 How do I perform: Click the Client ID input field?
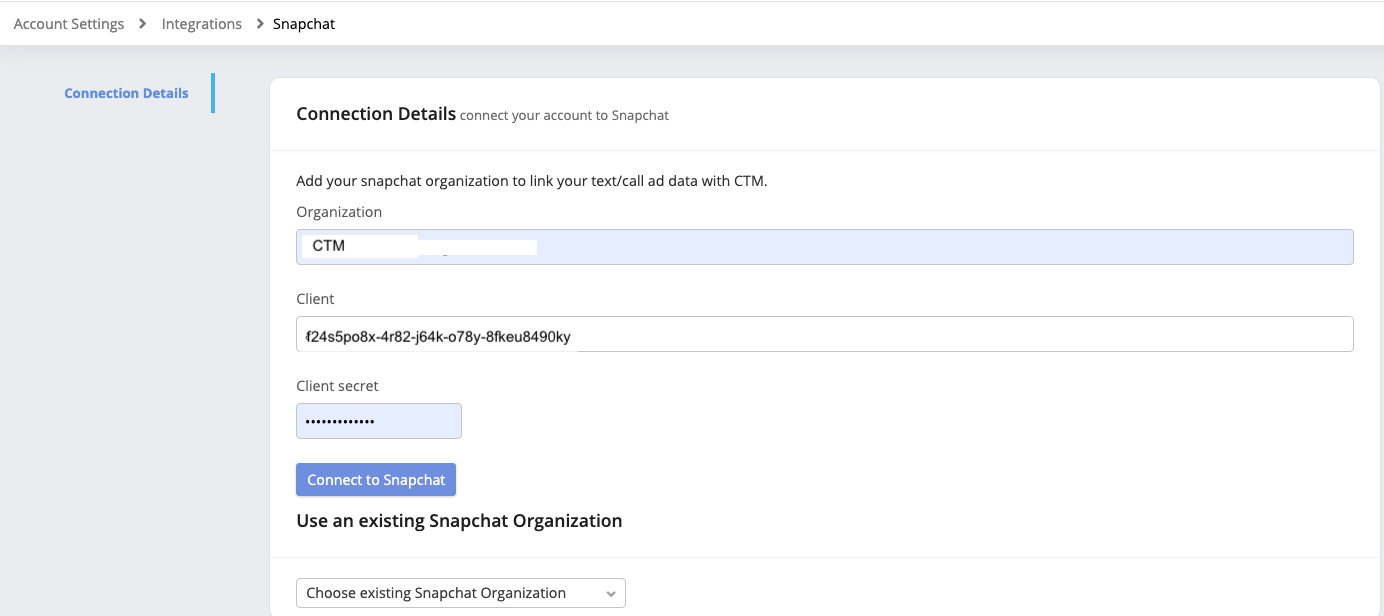click(x=825, y=334)
